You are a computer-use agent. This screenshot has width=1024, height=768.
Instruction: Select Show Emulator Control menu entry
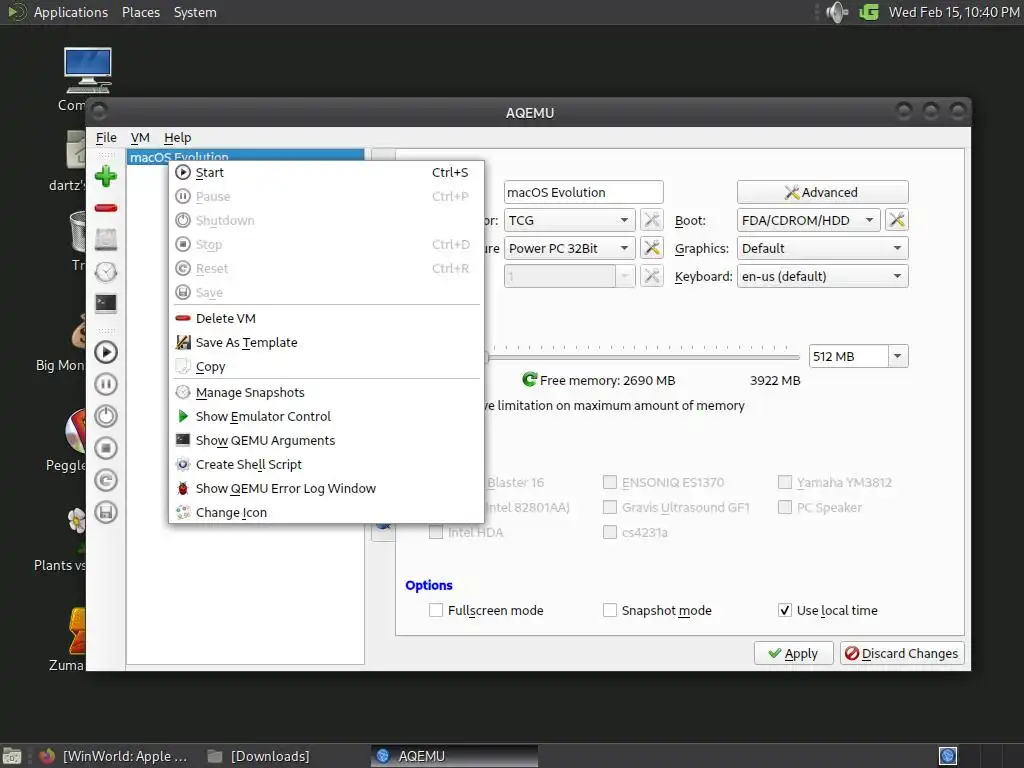(326, 417)
